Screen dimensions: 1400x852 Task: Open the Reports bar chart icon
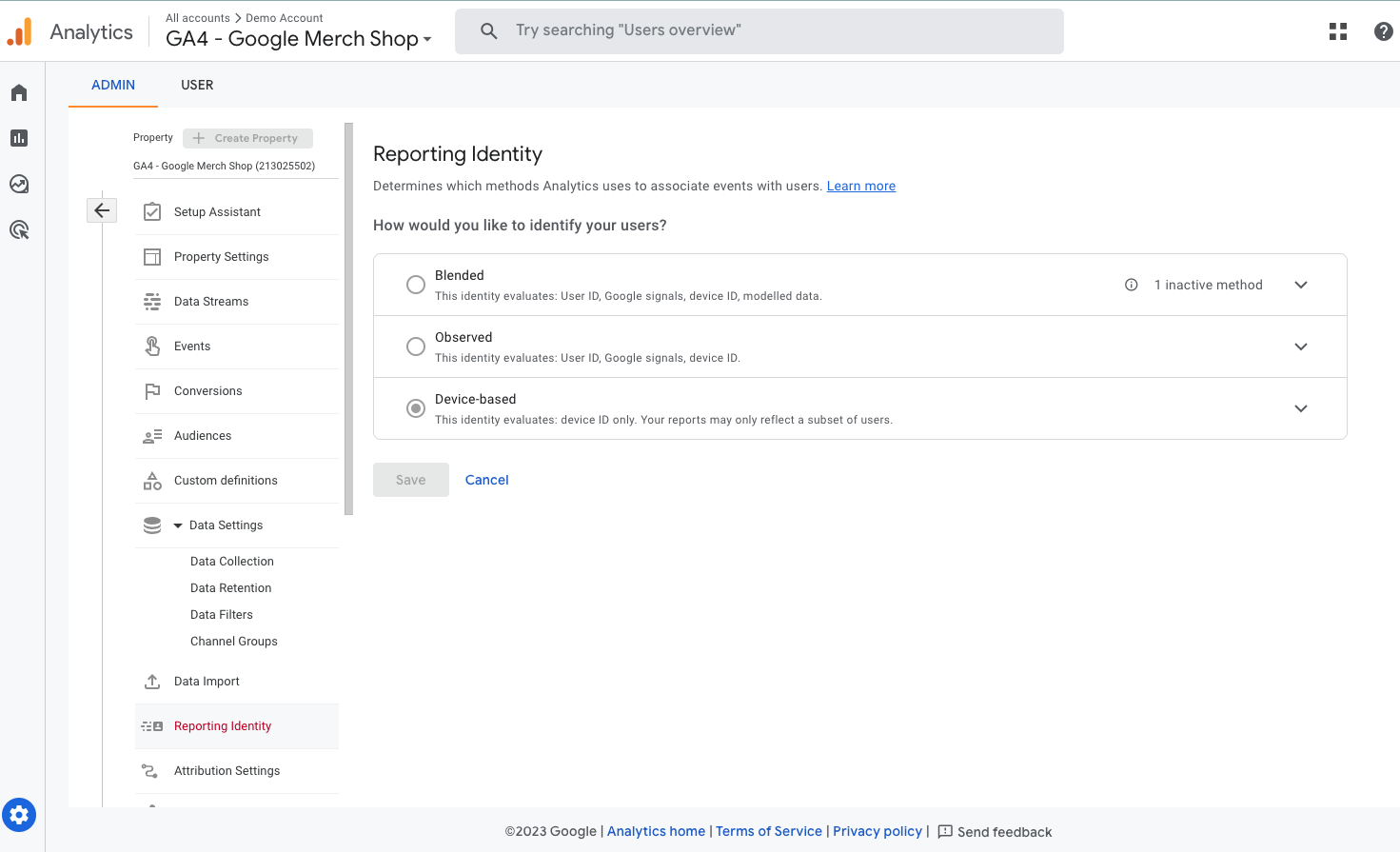19,138
